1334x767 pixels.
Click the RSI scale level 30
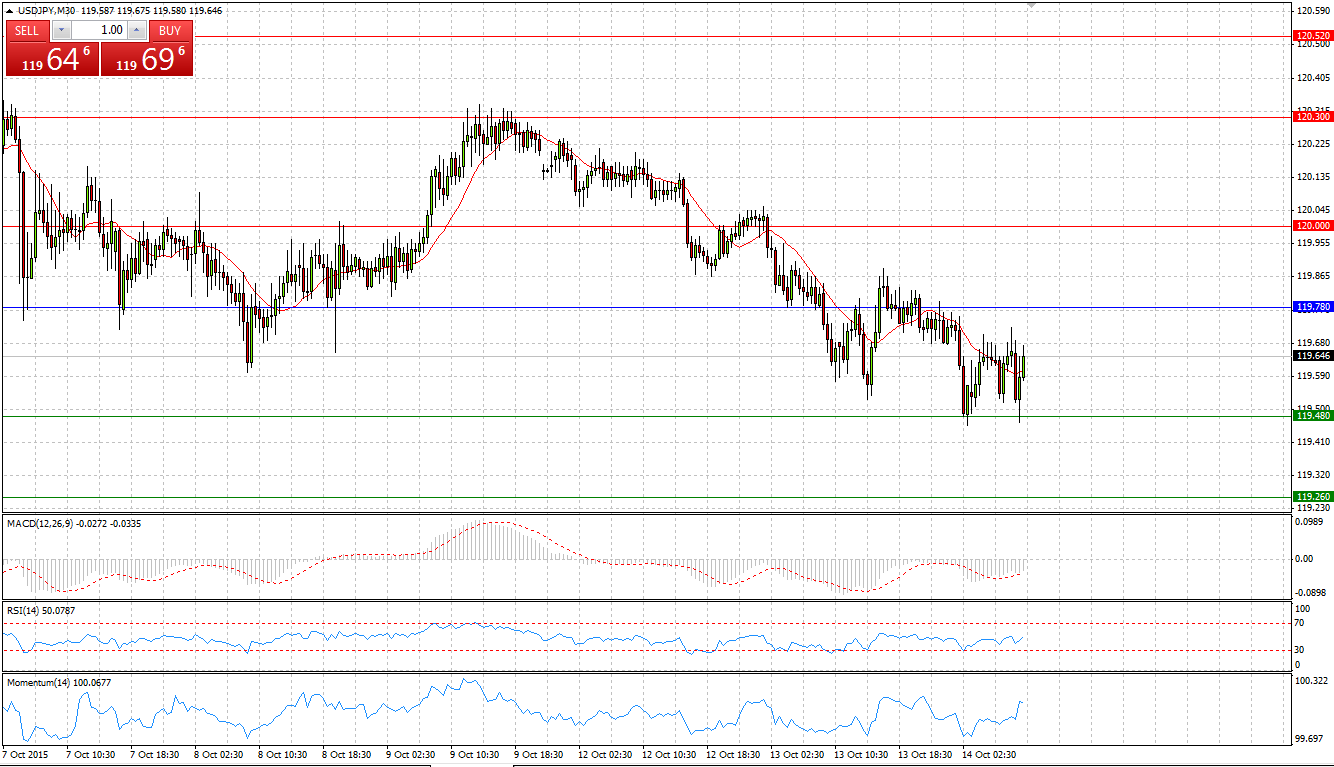tap(1300, 650)
